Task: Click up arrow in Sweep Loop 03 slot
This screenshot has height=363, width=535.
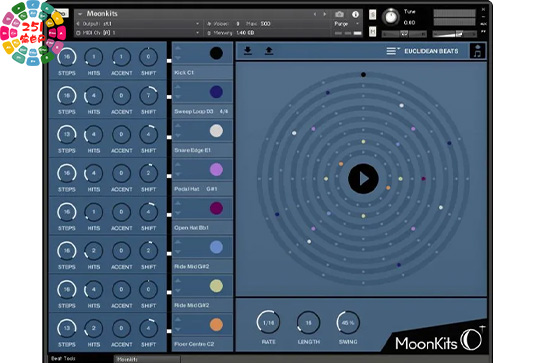Action: 177,87
